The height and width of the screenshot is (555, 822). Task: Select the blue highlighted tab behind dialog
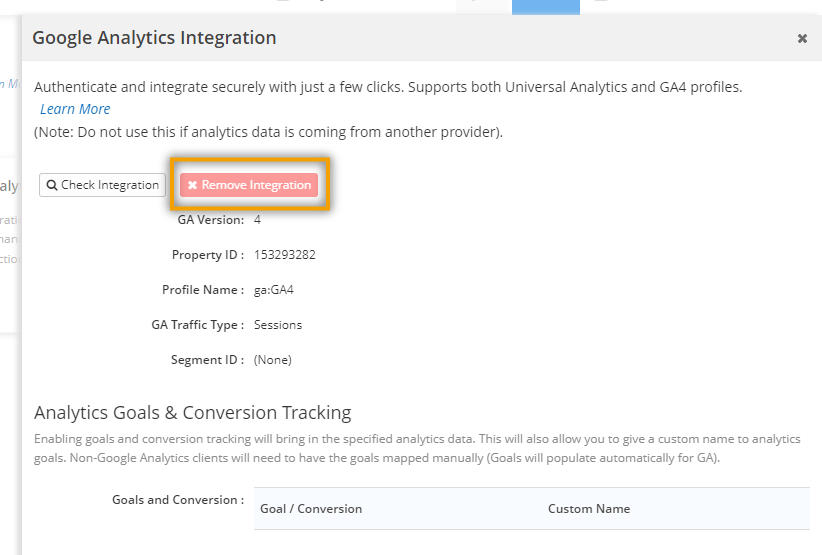click(545, 7)
